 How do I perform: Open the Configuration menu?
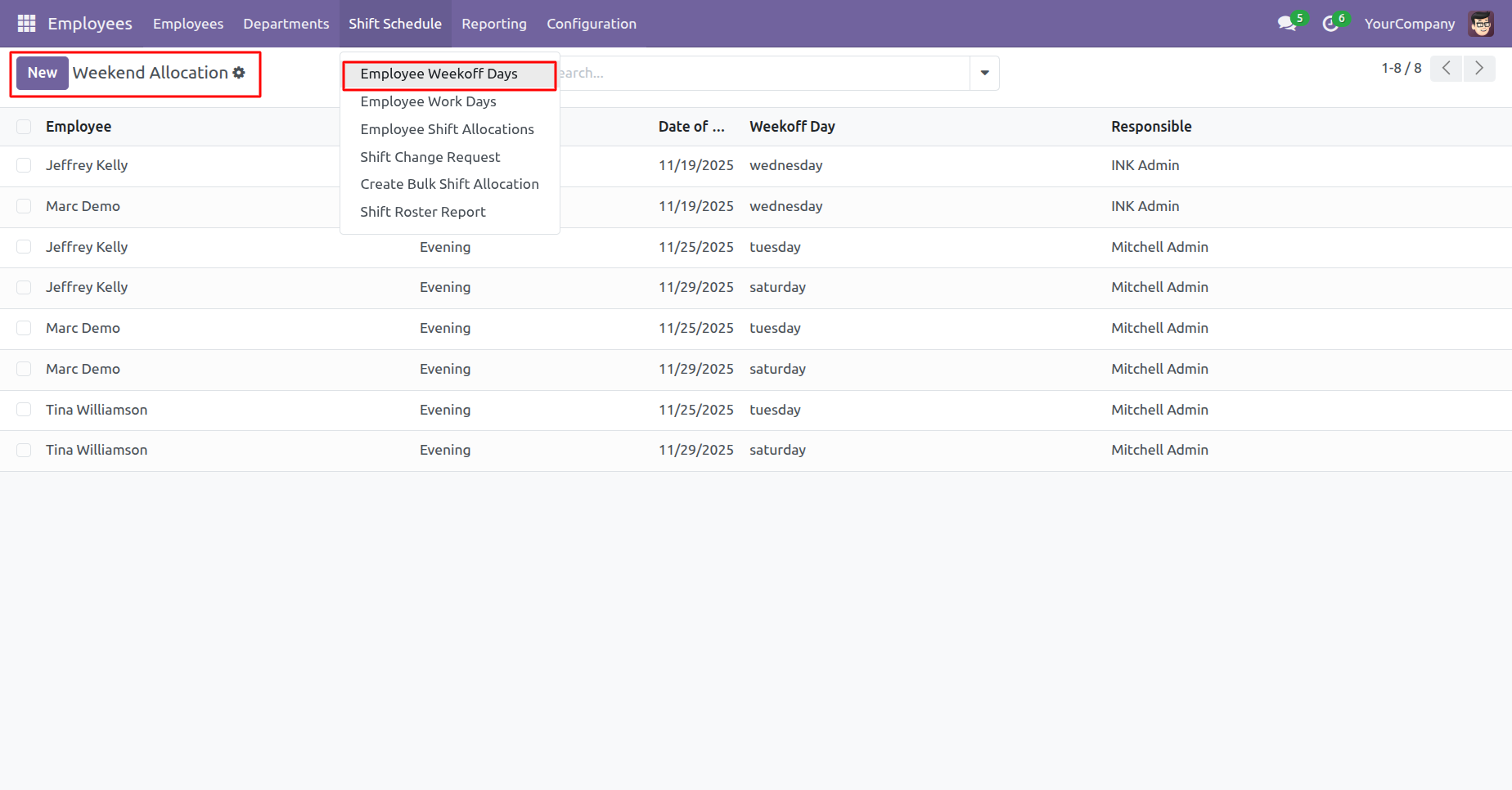pos(592,24)
